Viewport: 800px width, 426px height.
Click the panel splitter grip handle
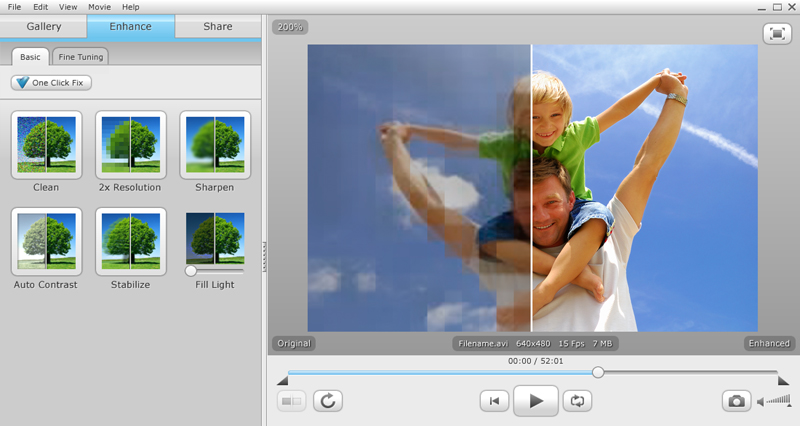pos(264,257)
